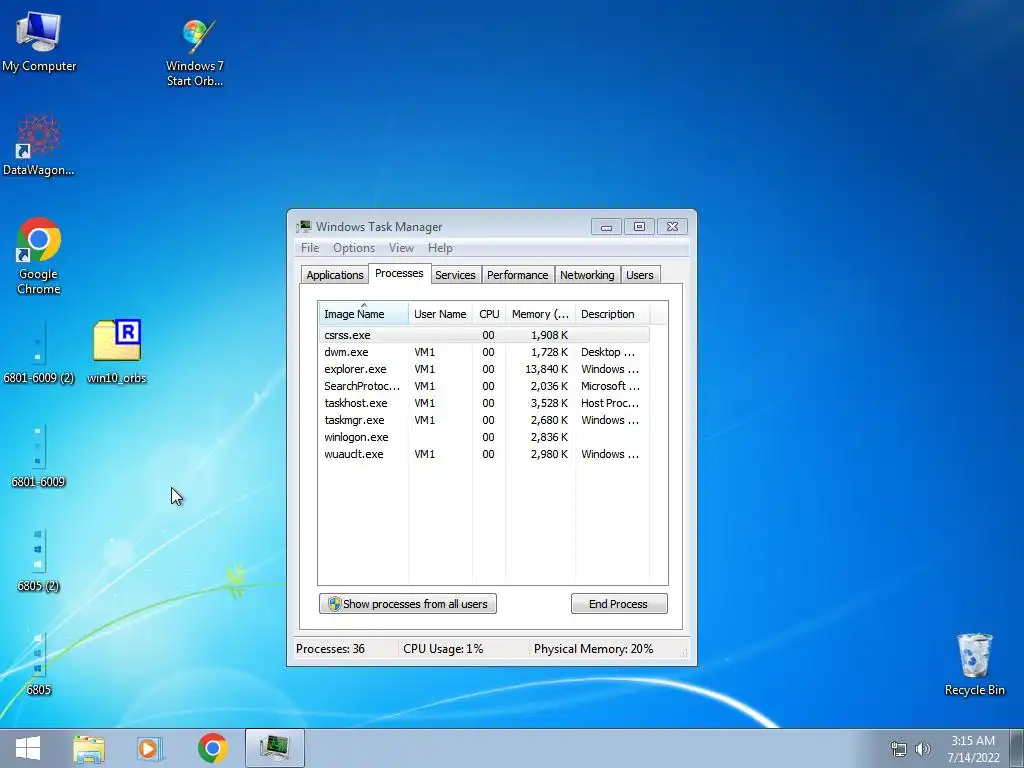
Task: Select Google Chrome desktop shortcut
Action: [x=39, y=256]
